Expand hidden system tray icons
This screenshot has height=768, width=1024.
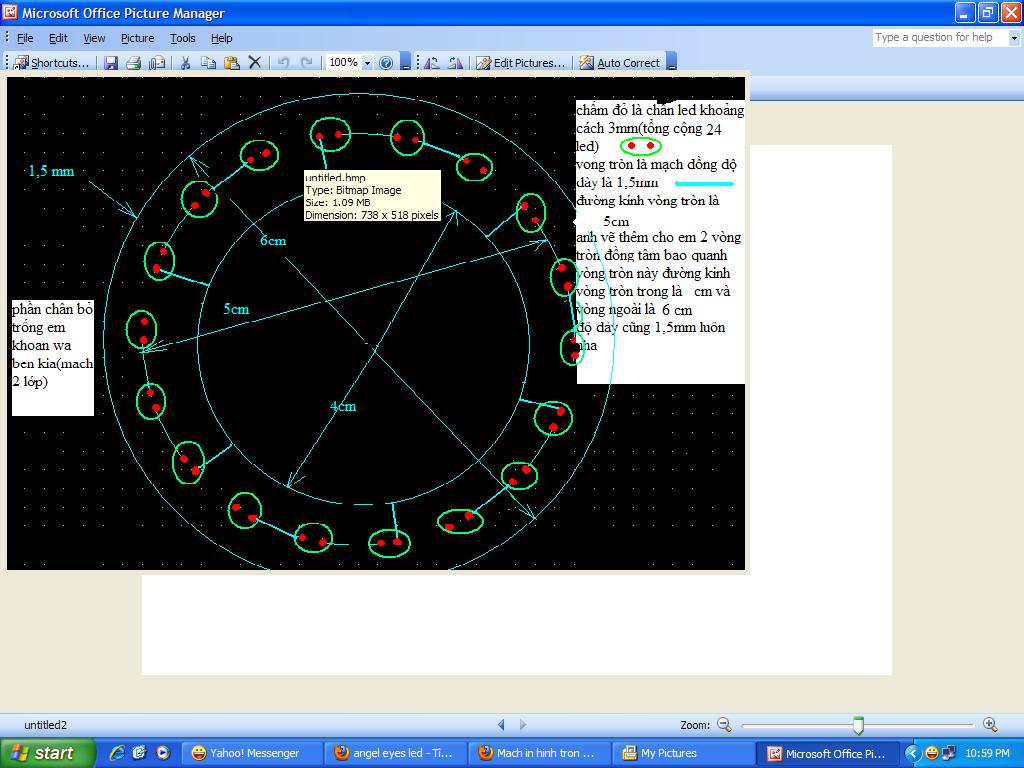[x=912, y=753]
